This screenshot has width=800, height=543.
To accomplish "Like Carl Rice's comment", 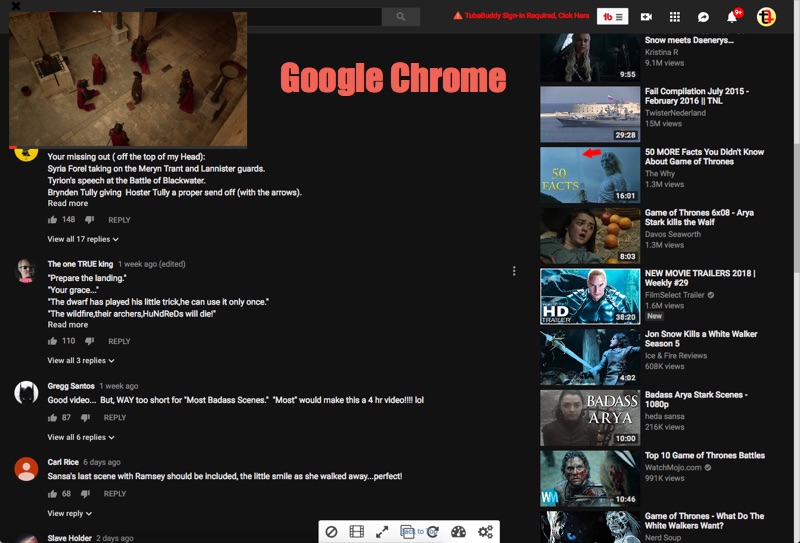I will [52, 494].
